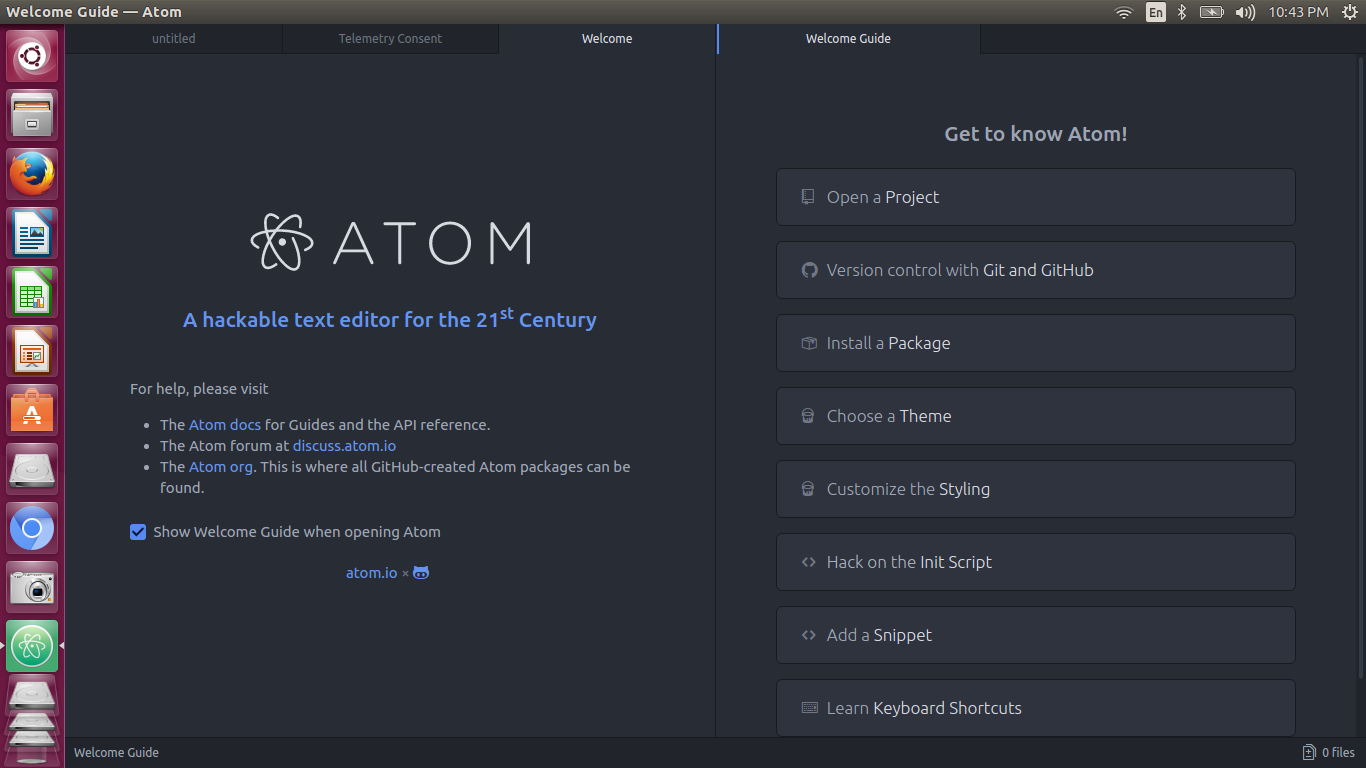Expand the Customize the Styling card

click(x=1035, y=489)
